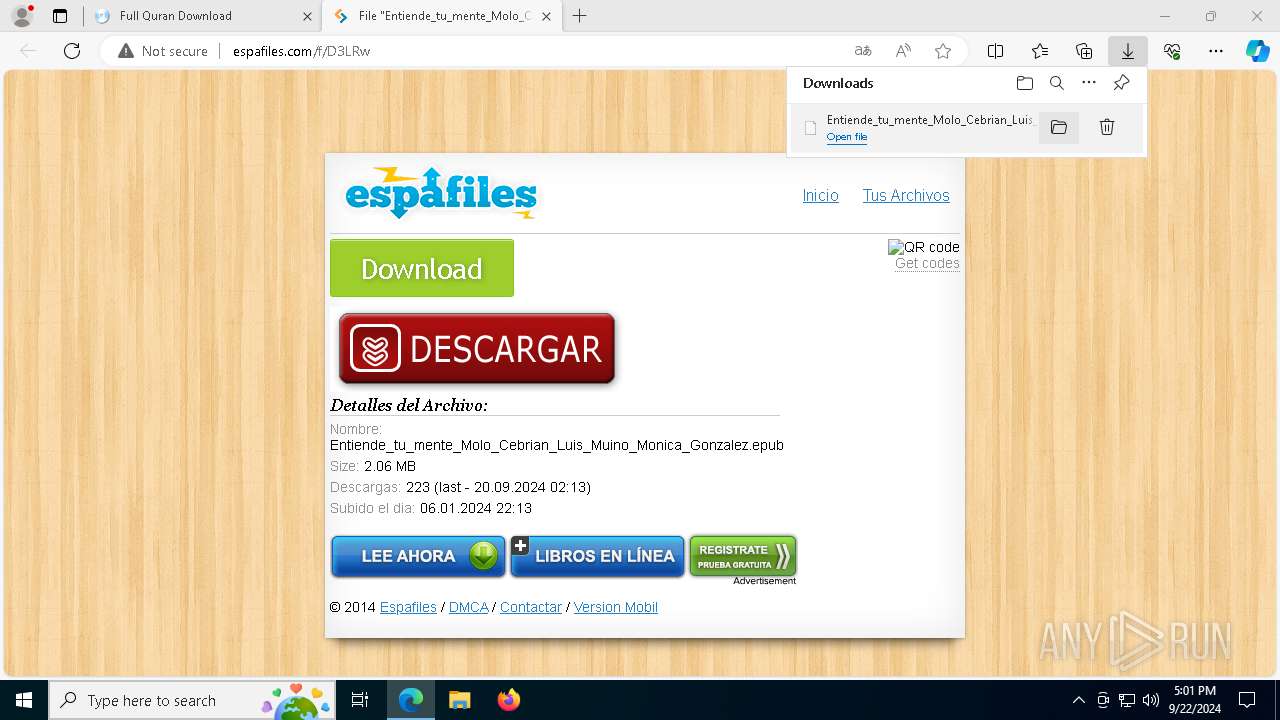The image size is (1280, 720).
Task: Open Version Mobil footer link
Action: point(616,607)
